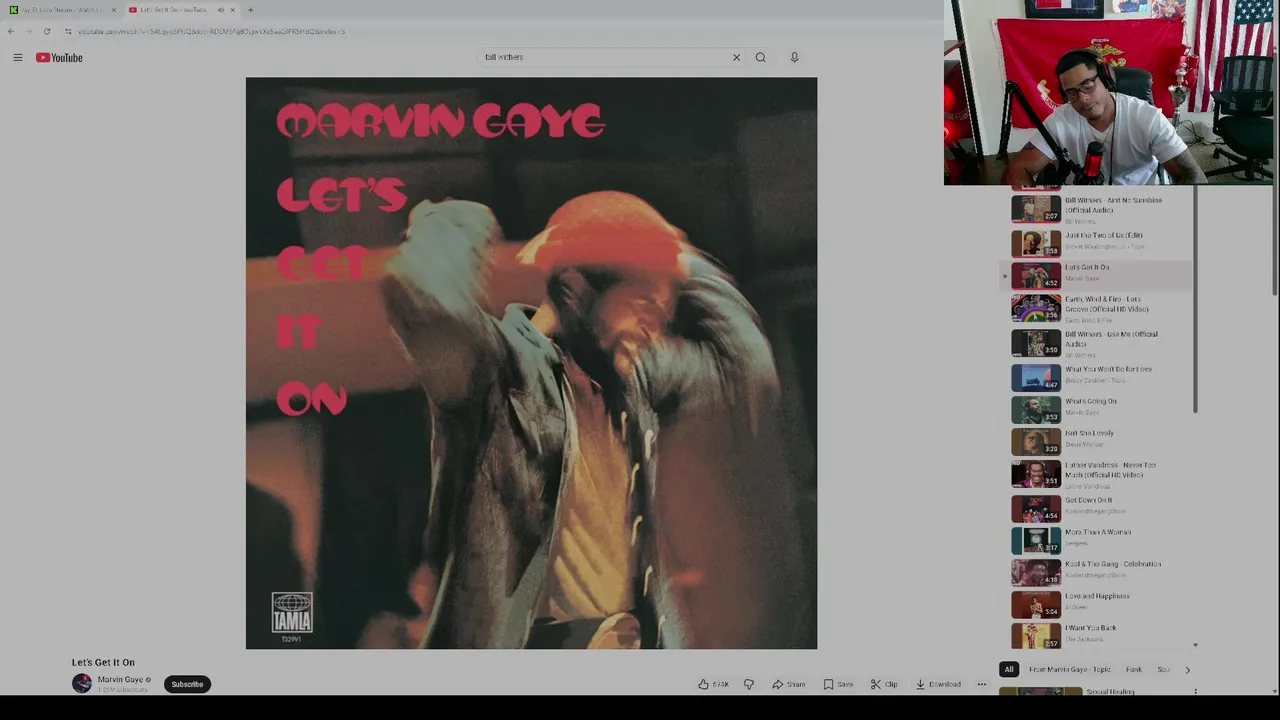This screenshot has width=1280, height=720.
Task: Play Bill Withers Use Me from playlist
Action: 1098,342
